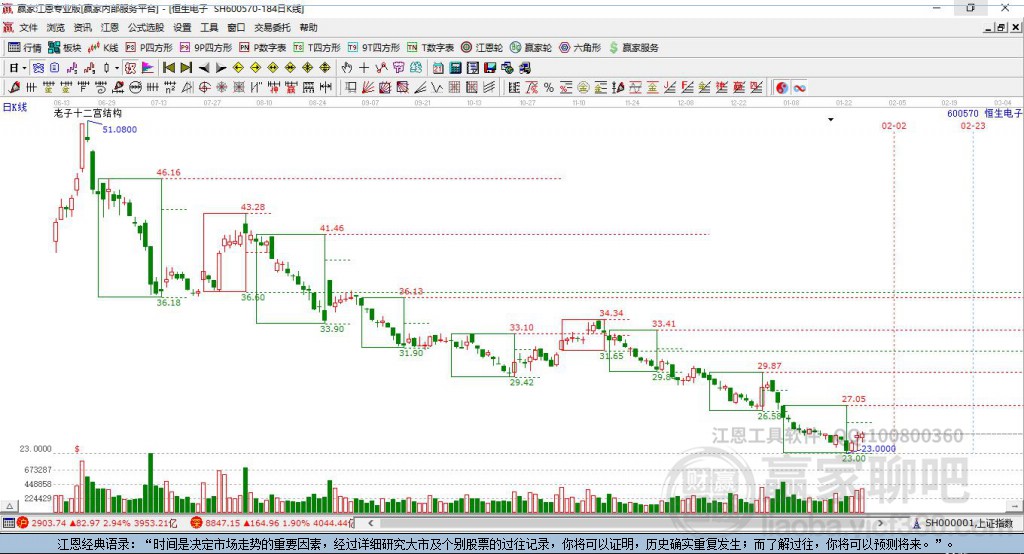Open the 工具 menu
The image size is (1024, 554).
[x=209, y=27]
